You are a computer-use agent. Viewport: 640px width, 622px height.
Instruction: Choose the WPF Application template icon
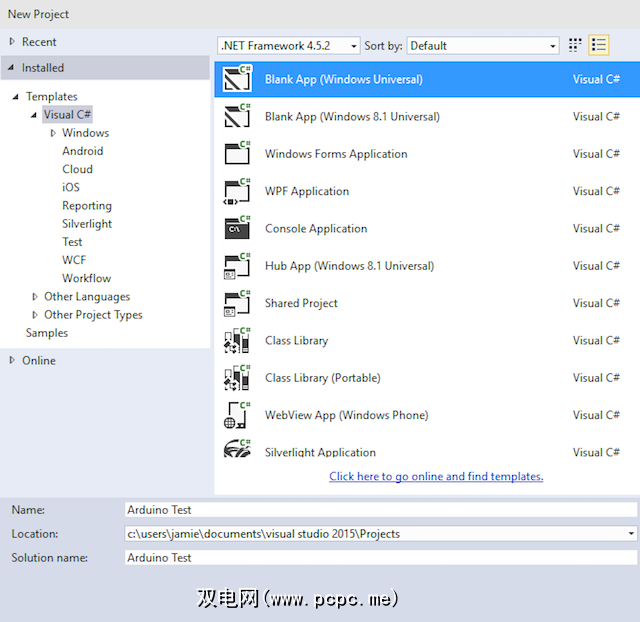click(x=237, y=191)
